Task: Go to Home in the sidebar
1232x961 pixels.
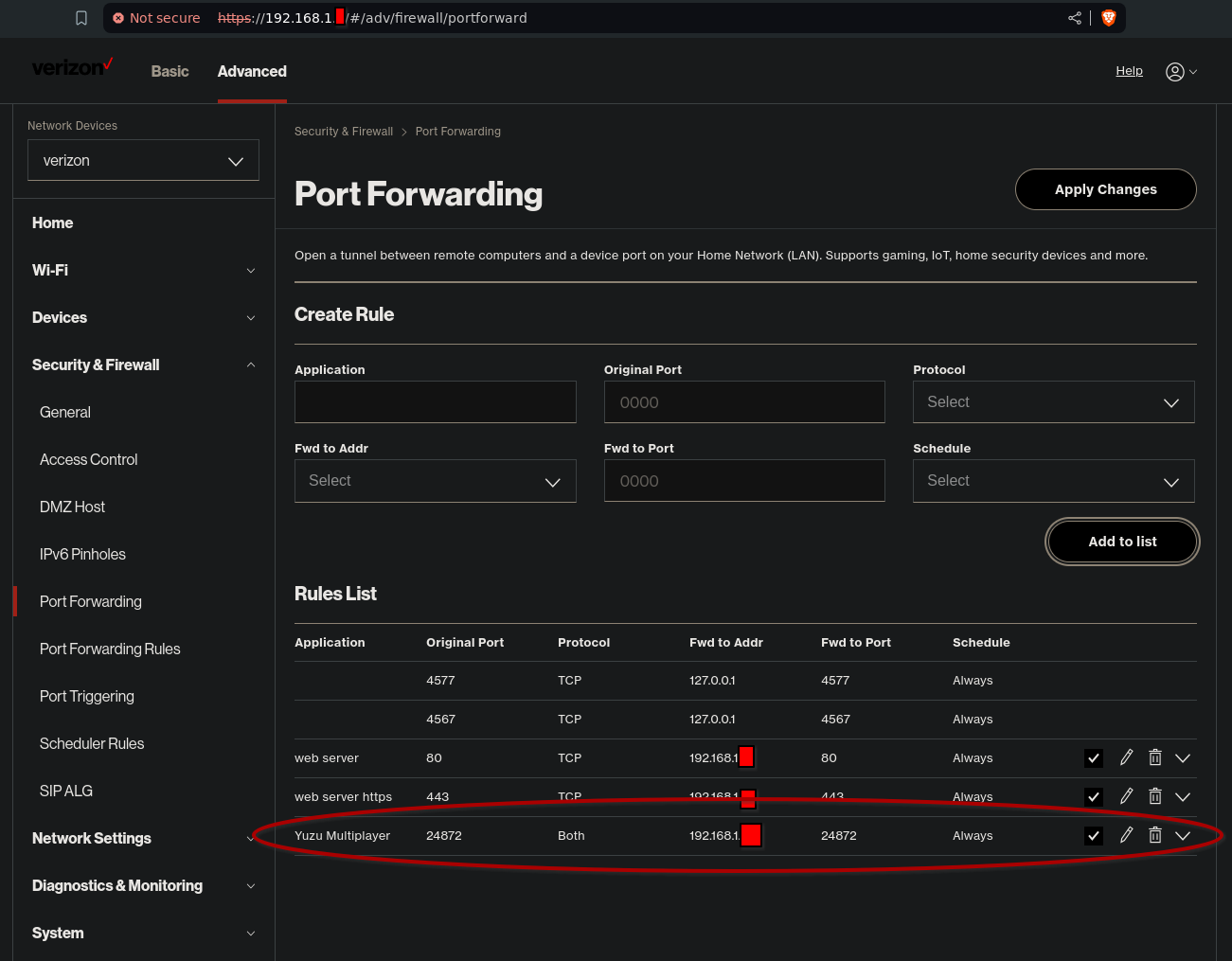Action: coord(52,222)
